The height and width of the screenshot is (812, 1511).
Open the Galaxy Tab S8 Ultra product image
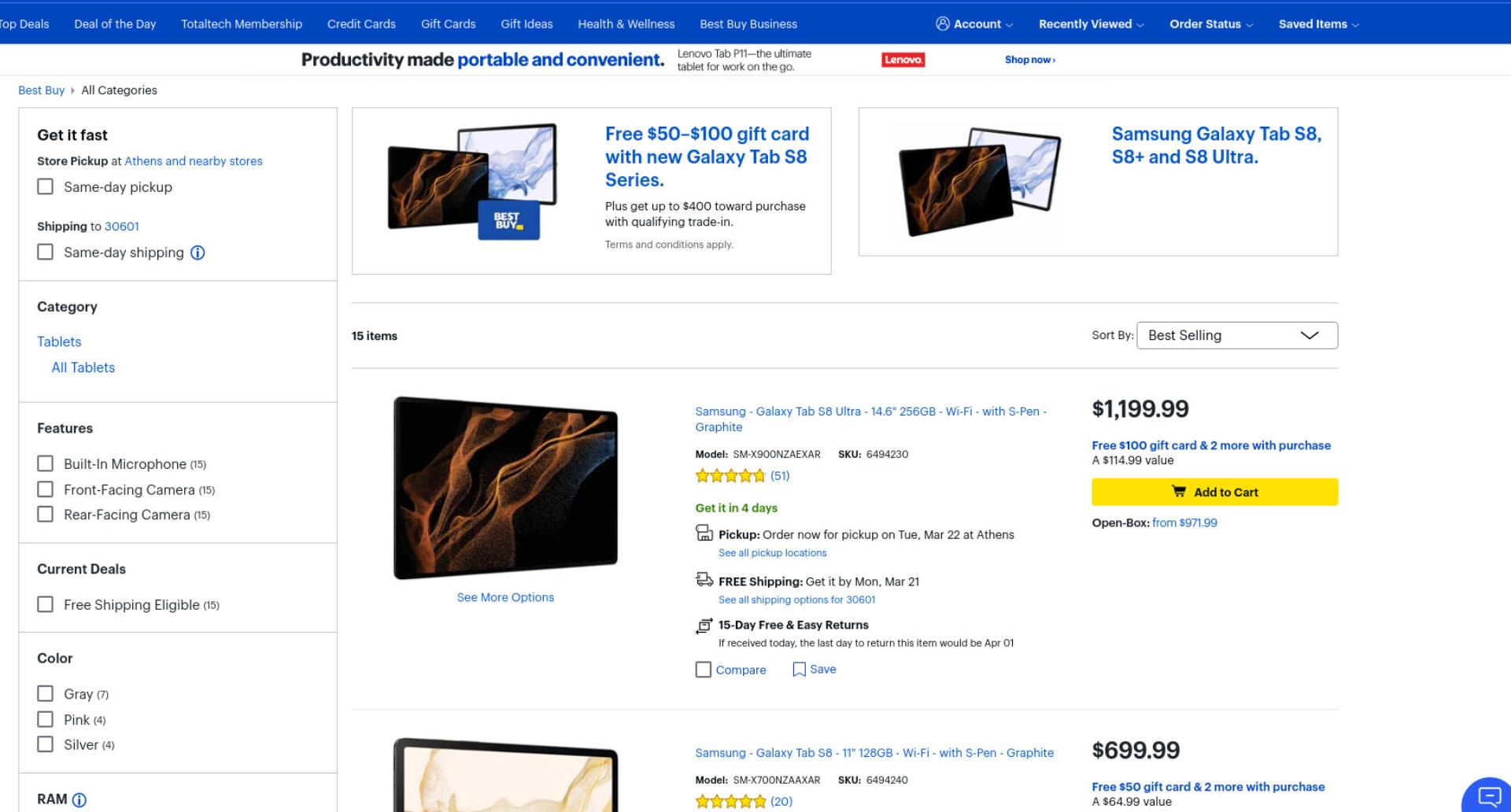pos(505,488)
